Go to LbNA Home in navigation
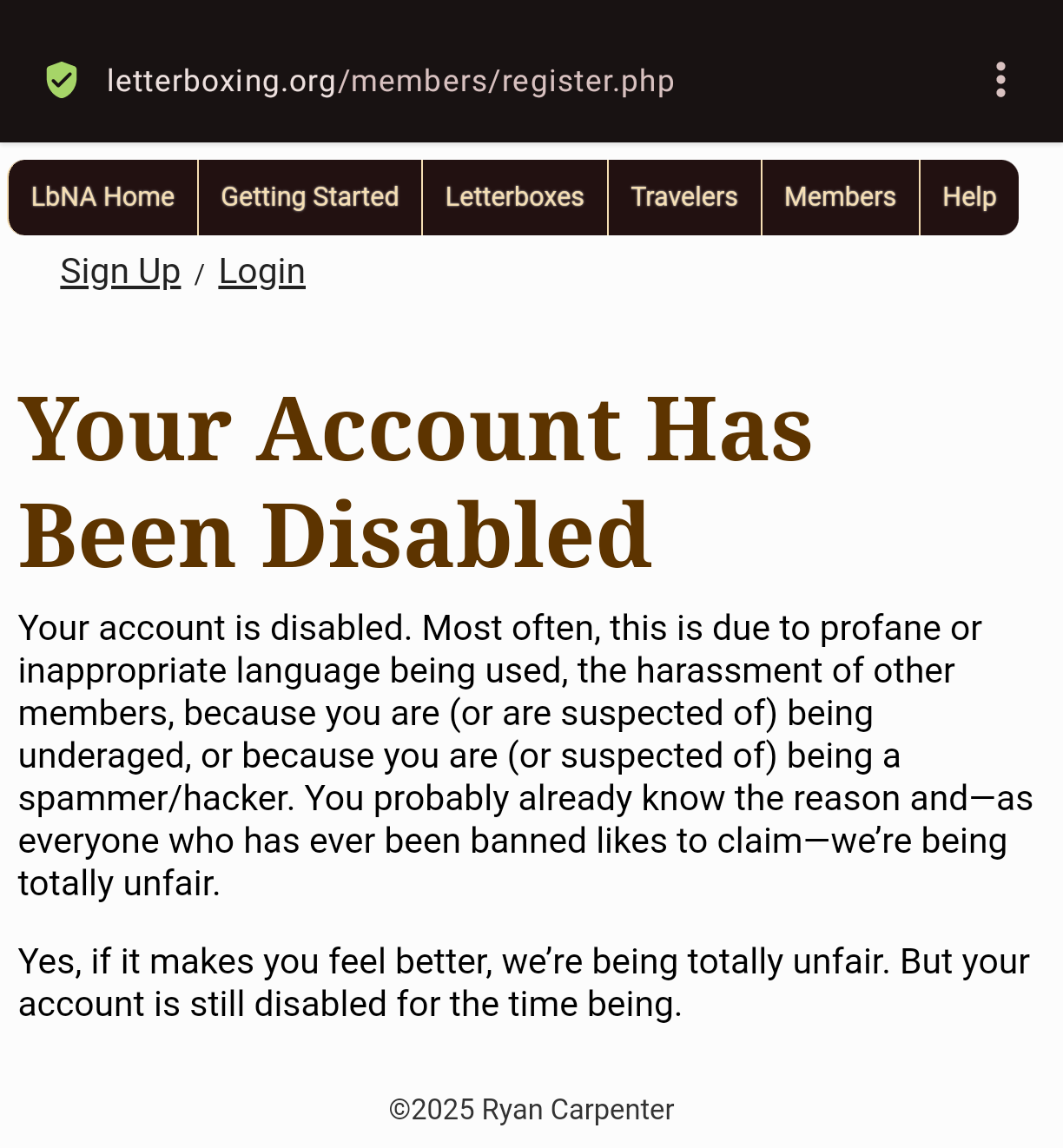The width and height of the screenshot is (1063, 1148). click(x=102, y=197)
